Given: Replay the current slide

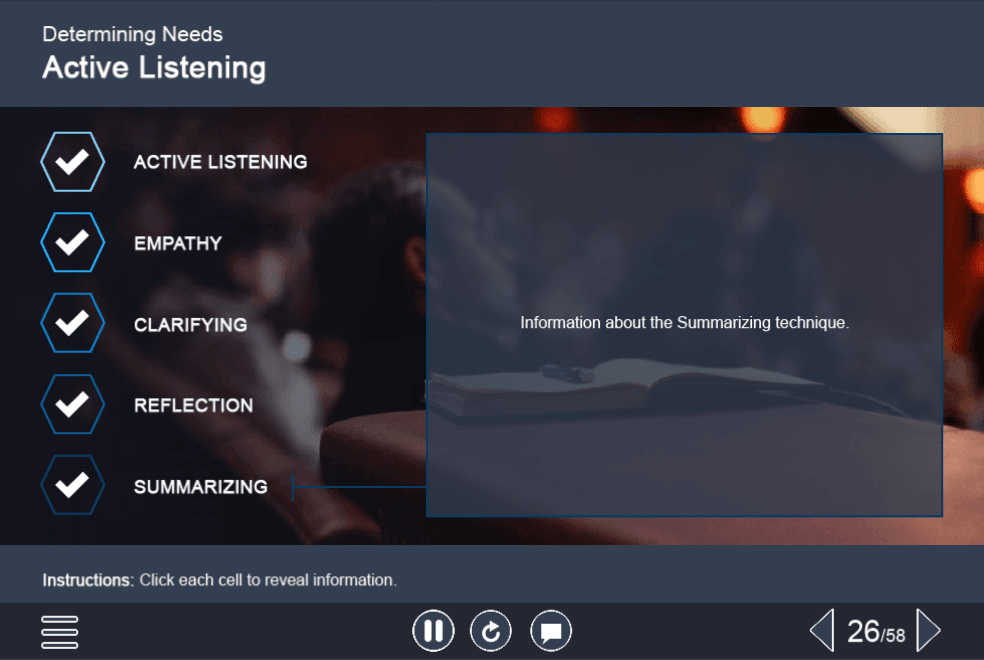Looking at the screenshot, I should [491, 631].
